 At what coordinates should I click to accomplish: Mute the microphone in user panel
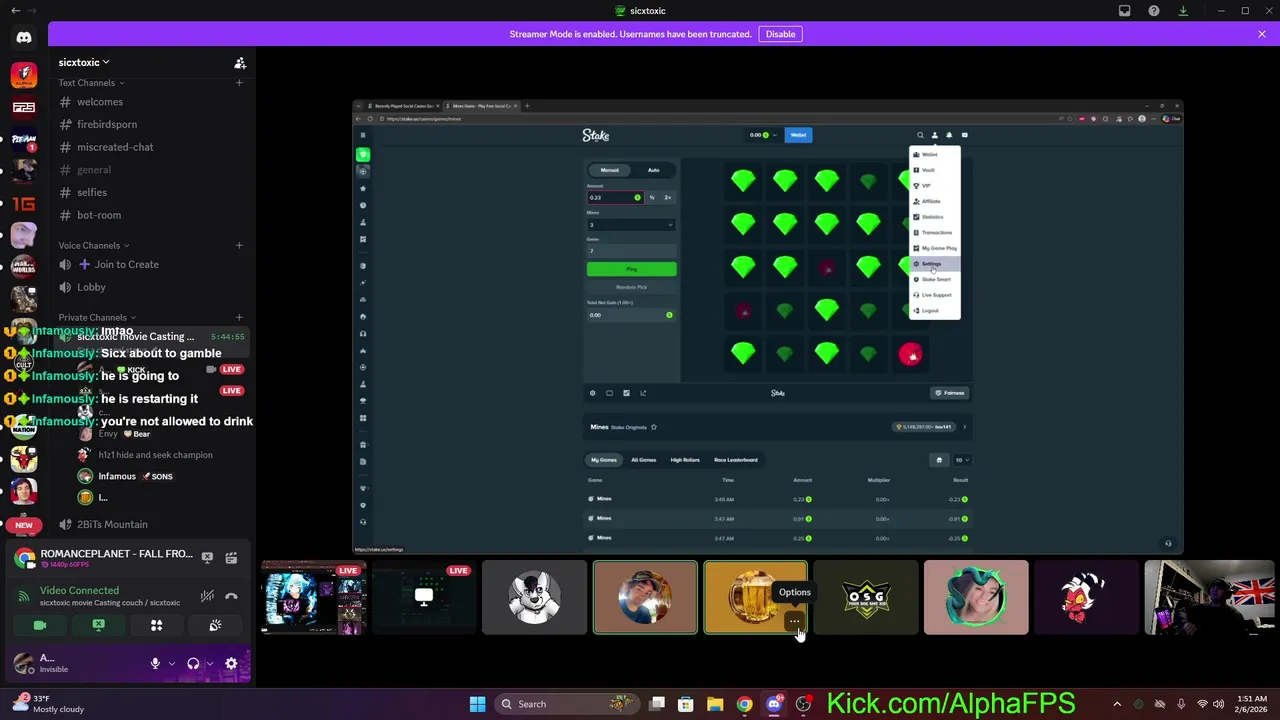tap(155, 663)
